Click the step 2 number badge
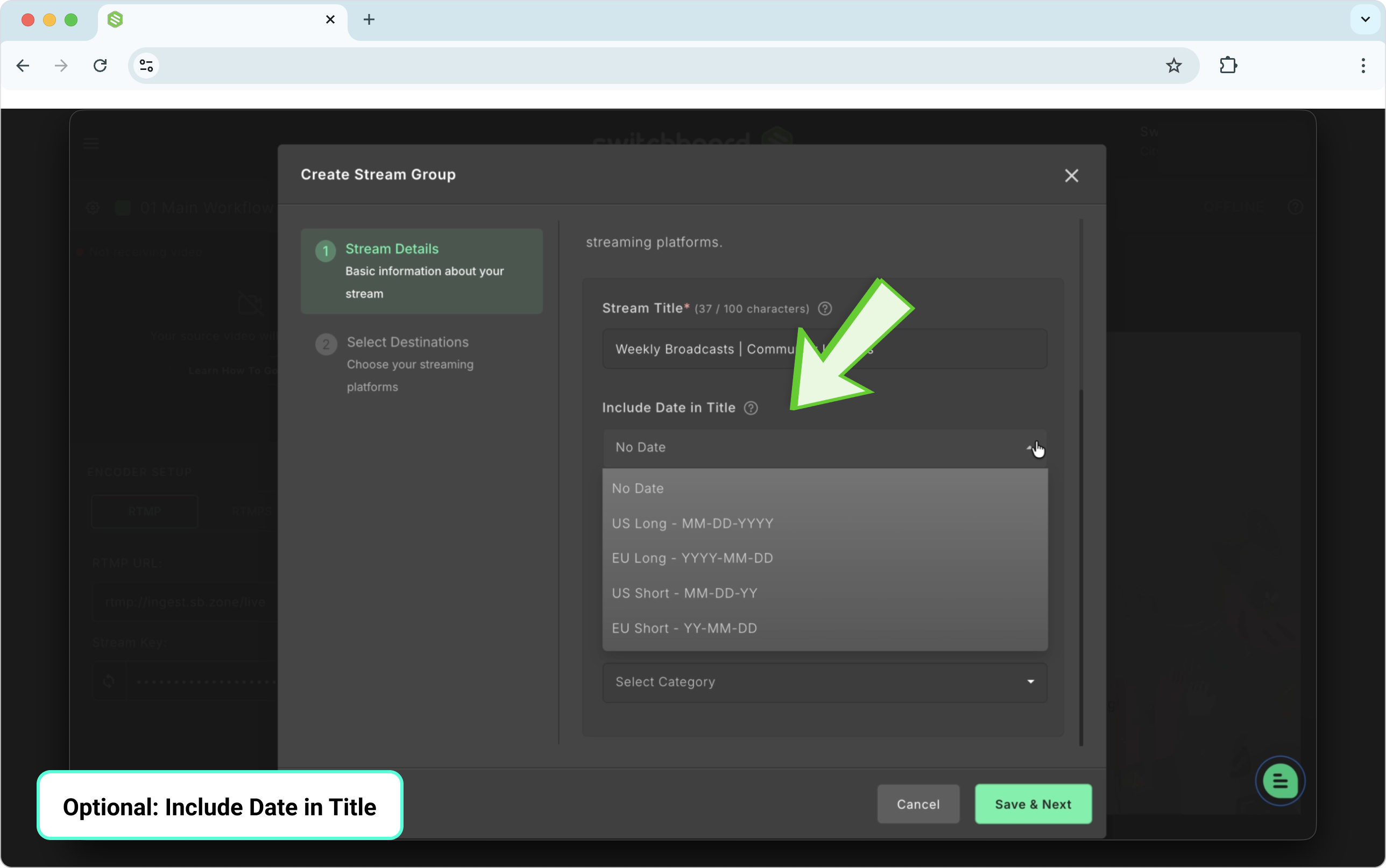 [x=326, y=344]
